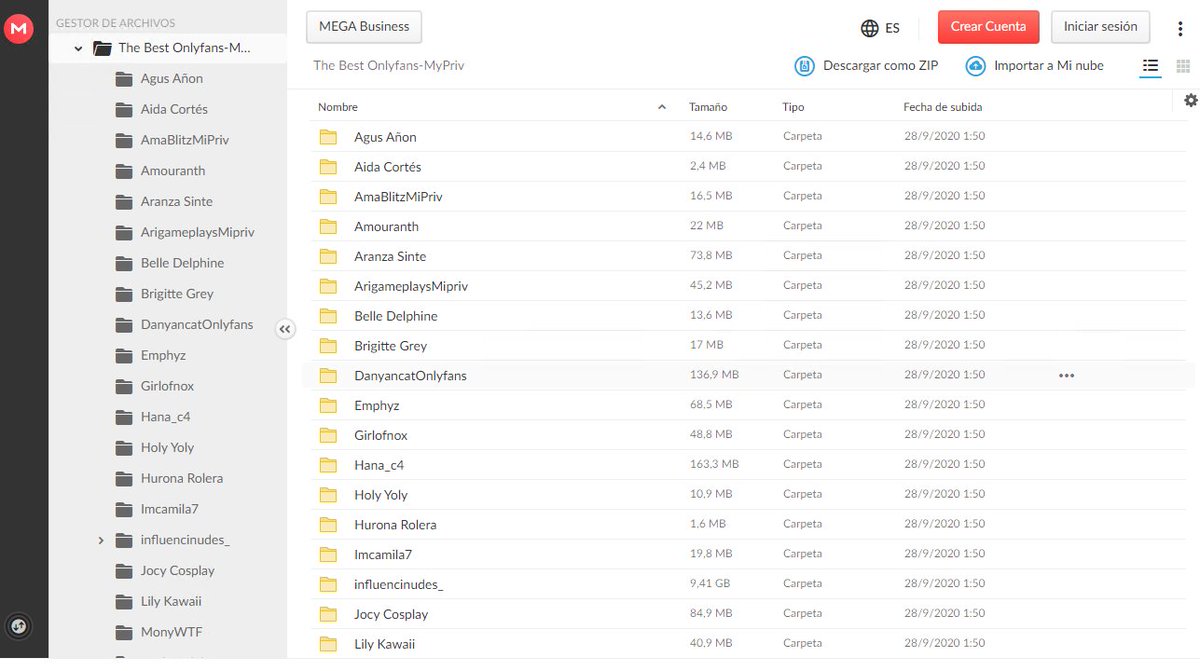Click folder icon of Girlofnox list row
The image size is (1200, 671).
click(x=328, y=435)
